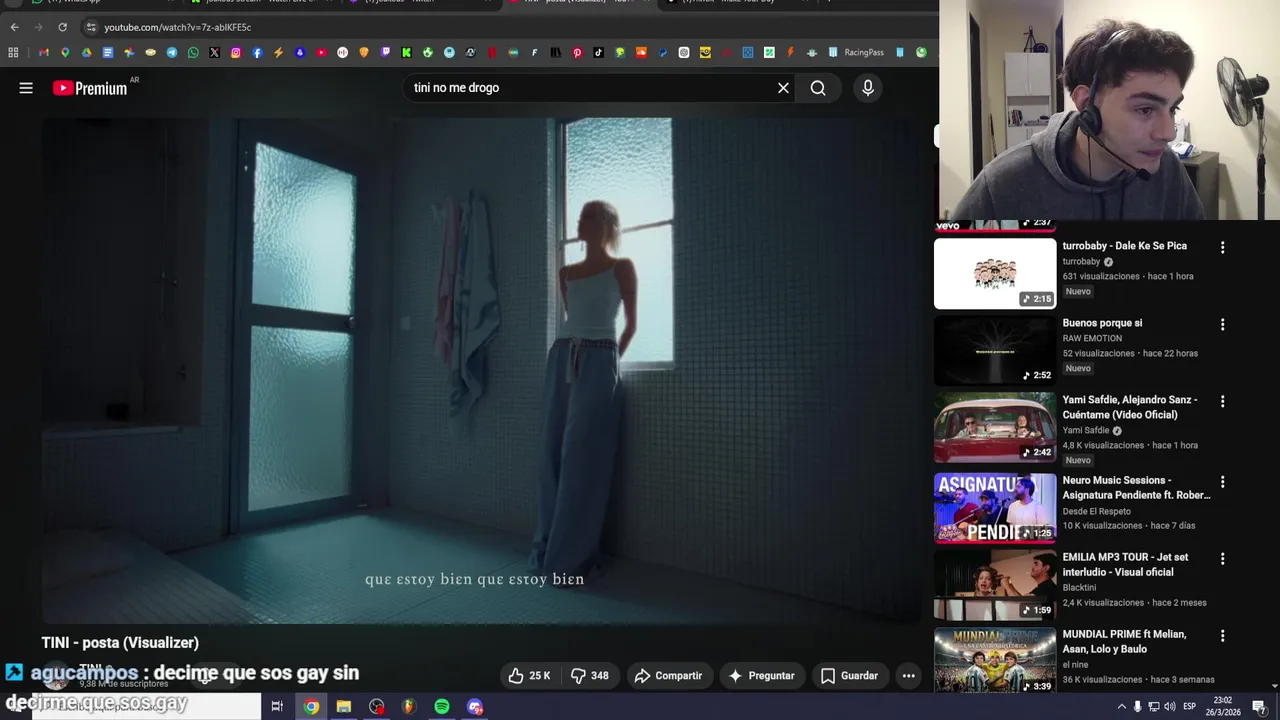Open the 23:02 clock and calendar
Viewport: 1280px width, 720px height.
click(1222, 706)
